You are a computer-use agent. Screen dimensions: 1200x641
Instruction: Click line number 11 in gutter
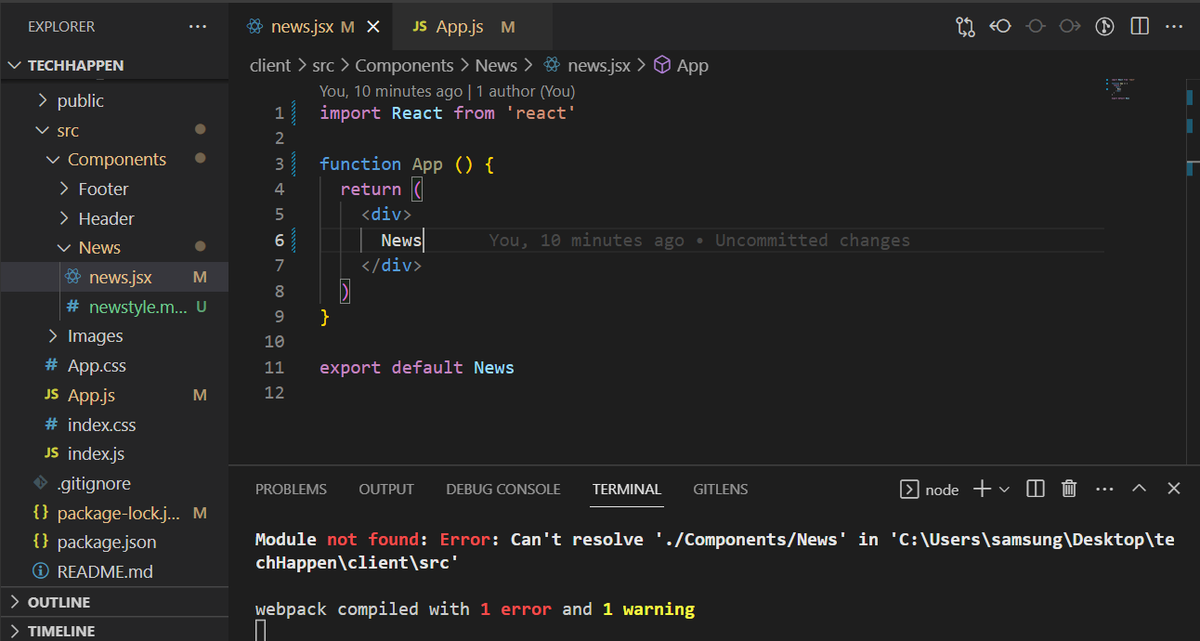275,368
